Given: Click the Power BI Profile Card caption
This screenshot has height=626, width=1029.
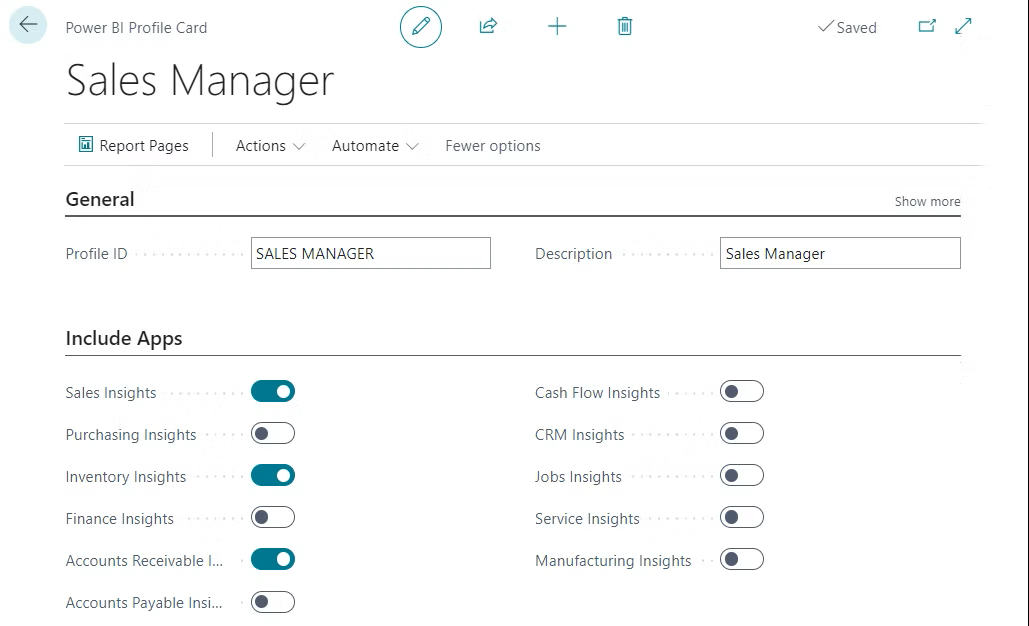Looking at the screenshot, I should [136, 28].
